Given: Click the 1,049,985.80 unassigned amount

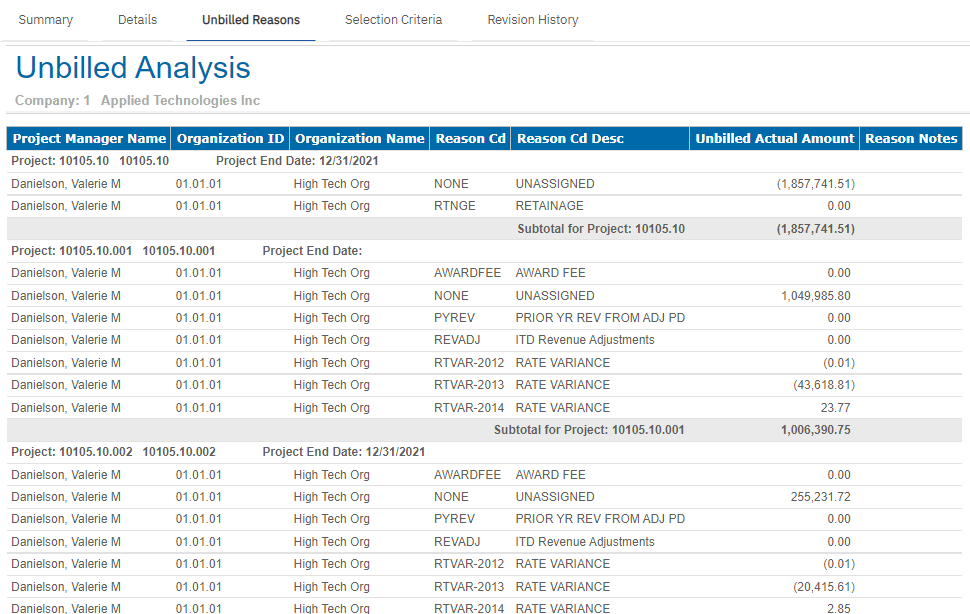Looking at the screenshot, I should [815, 296].
